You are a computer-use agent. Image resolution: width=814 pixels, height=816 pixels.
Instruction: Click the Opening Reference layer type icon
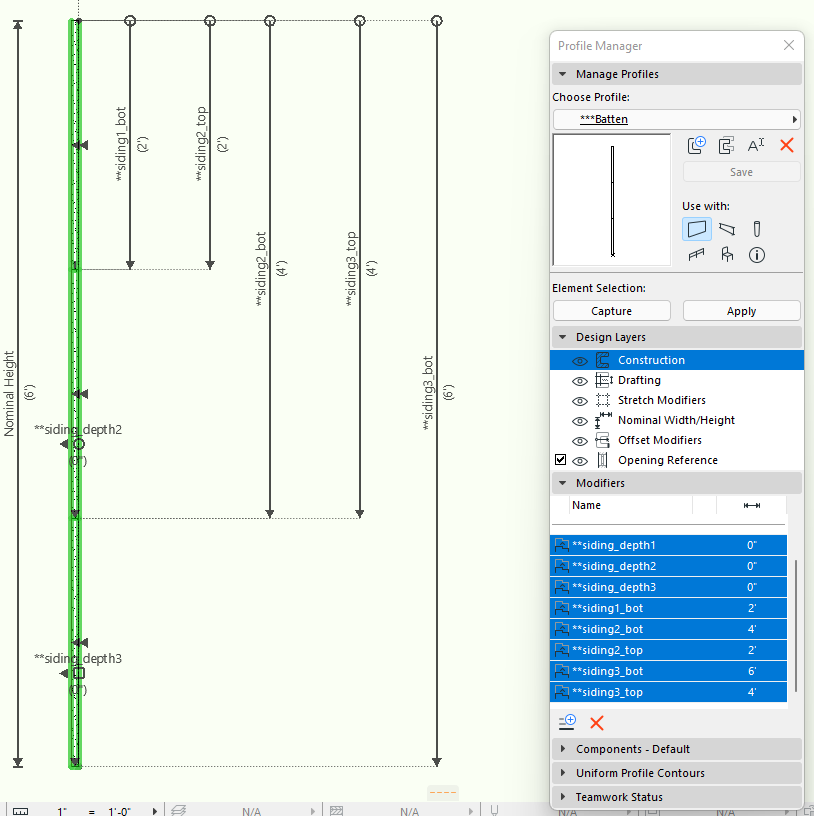(x=603, y=460)
